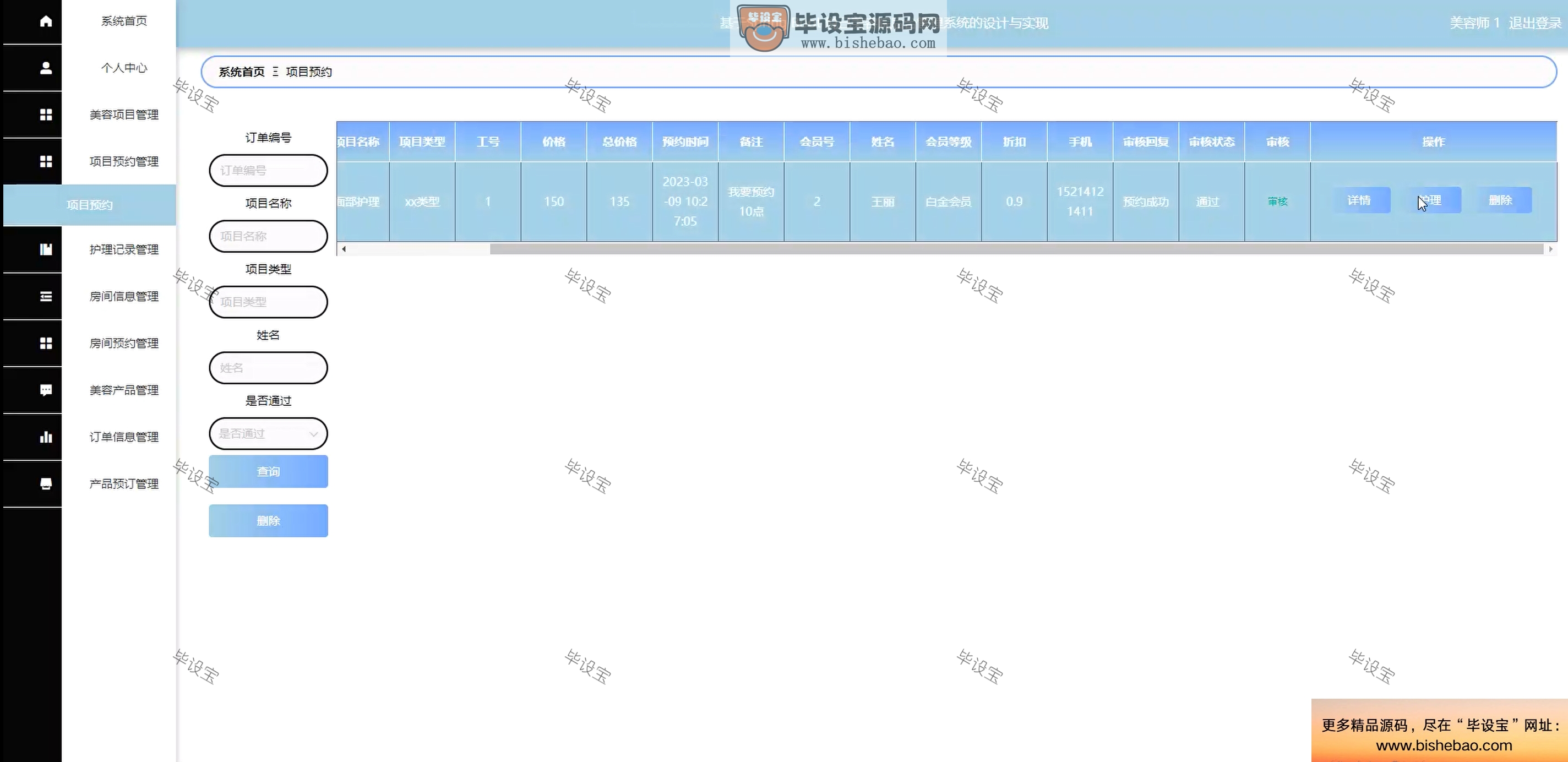
Task: Click the 操作 column header
Action: 1434,142
